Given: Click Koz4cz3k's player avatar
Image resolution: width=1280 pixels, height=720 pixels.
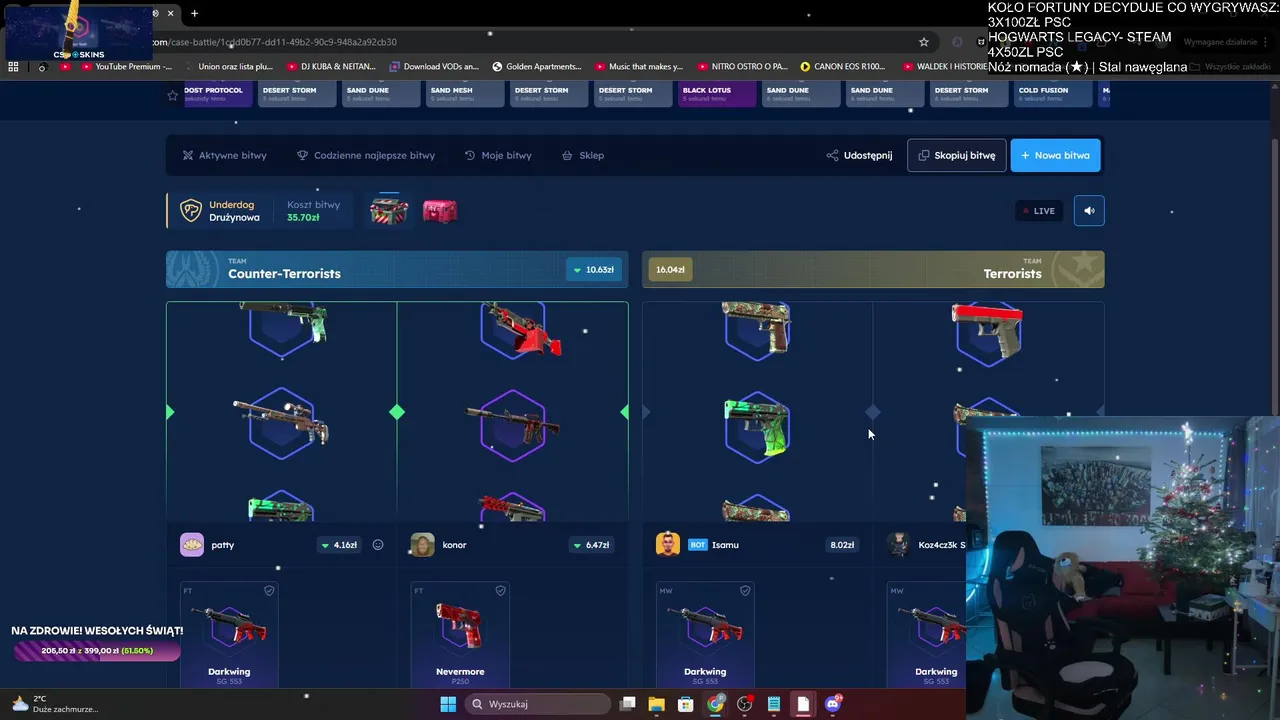Looking at the screenshot, I should [899, 545].
